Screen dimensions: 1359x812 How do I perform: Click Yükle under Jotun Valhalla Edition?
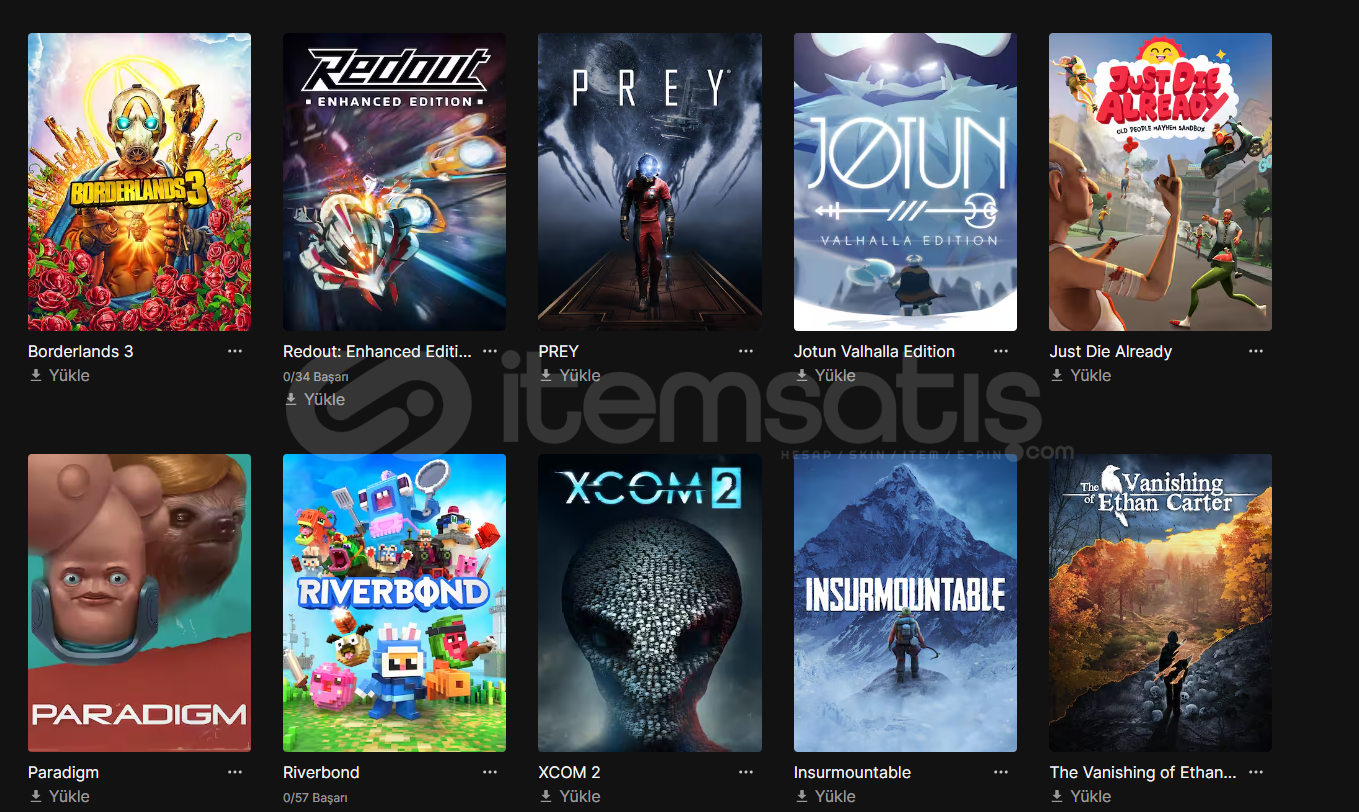click(x=826, y=375)
